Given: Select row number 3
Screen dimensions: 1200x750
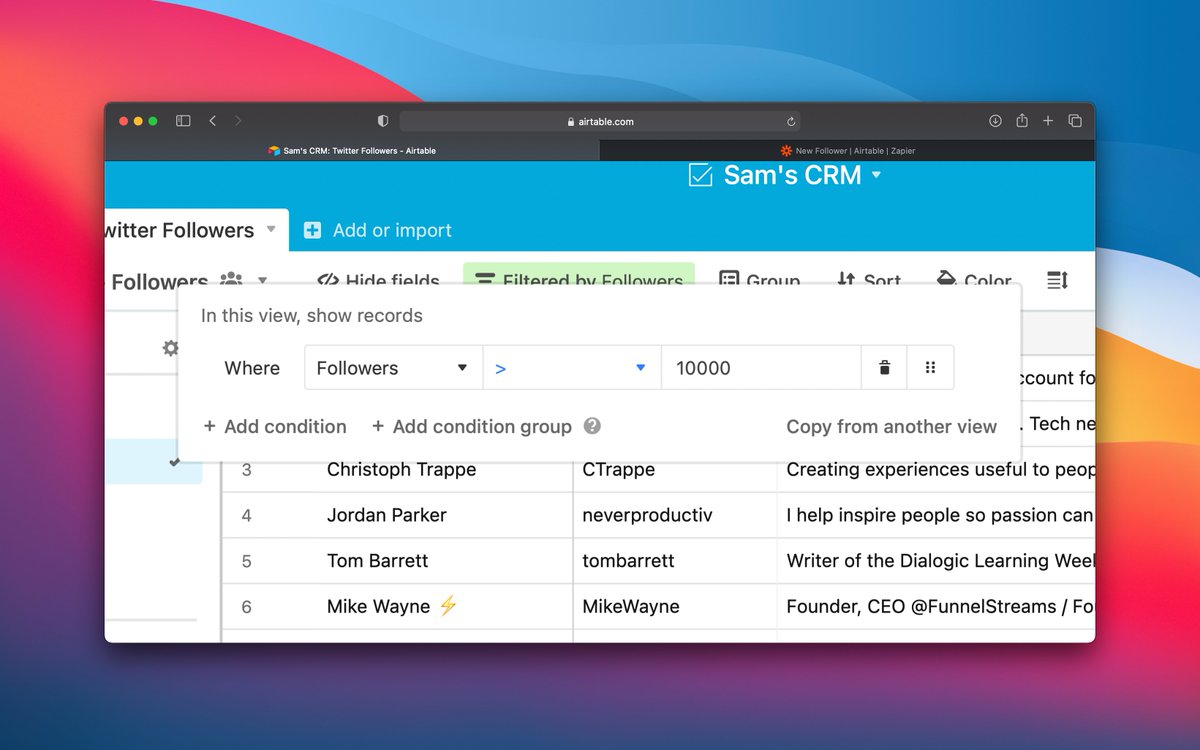Looking at the screenshot, I should (246, 470).
